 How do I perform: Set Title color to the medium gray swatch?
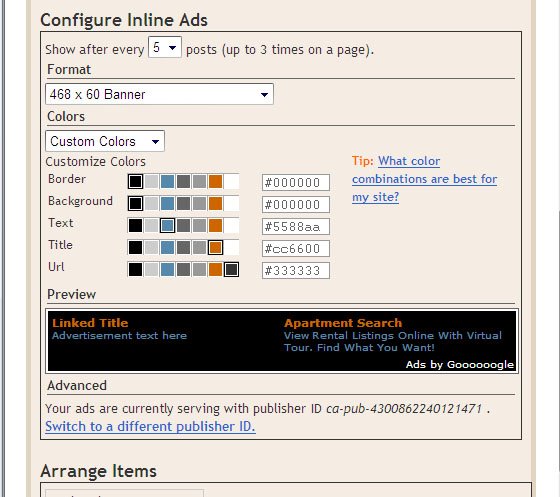tap(199, 247)
